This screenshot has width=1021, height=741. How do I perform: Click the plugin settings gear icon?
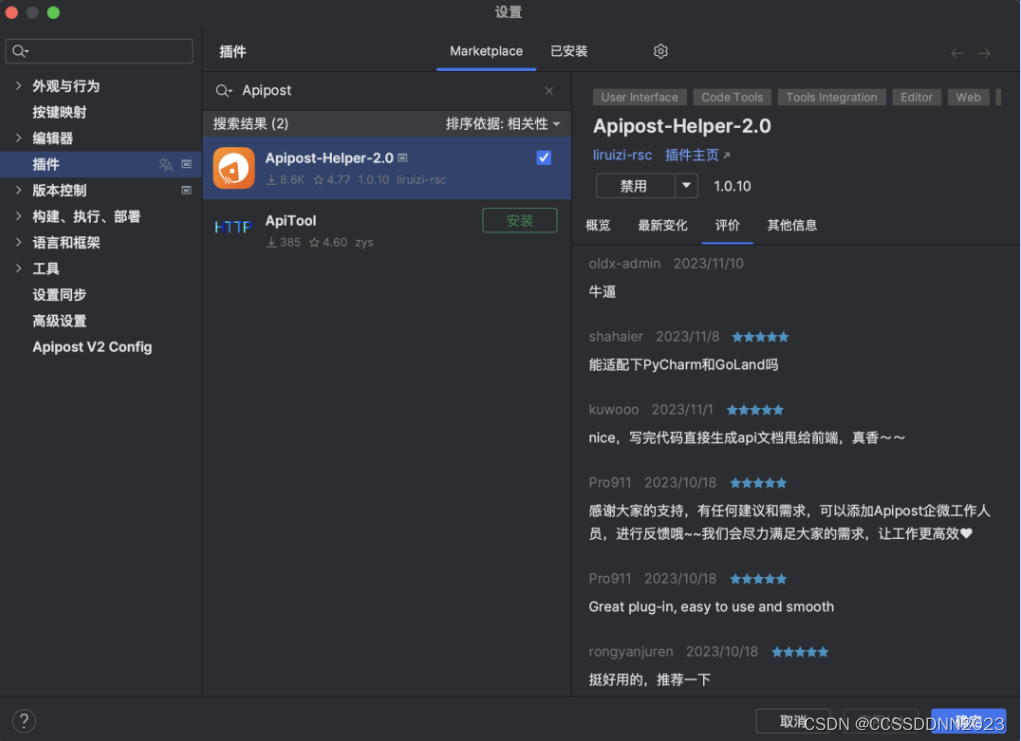[x=660, y=51]
